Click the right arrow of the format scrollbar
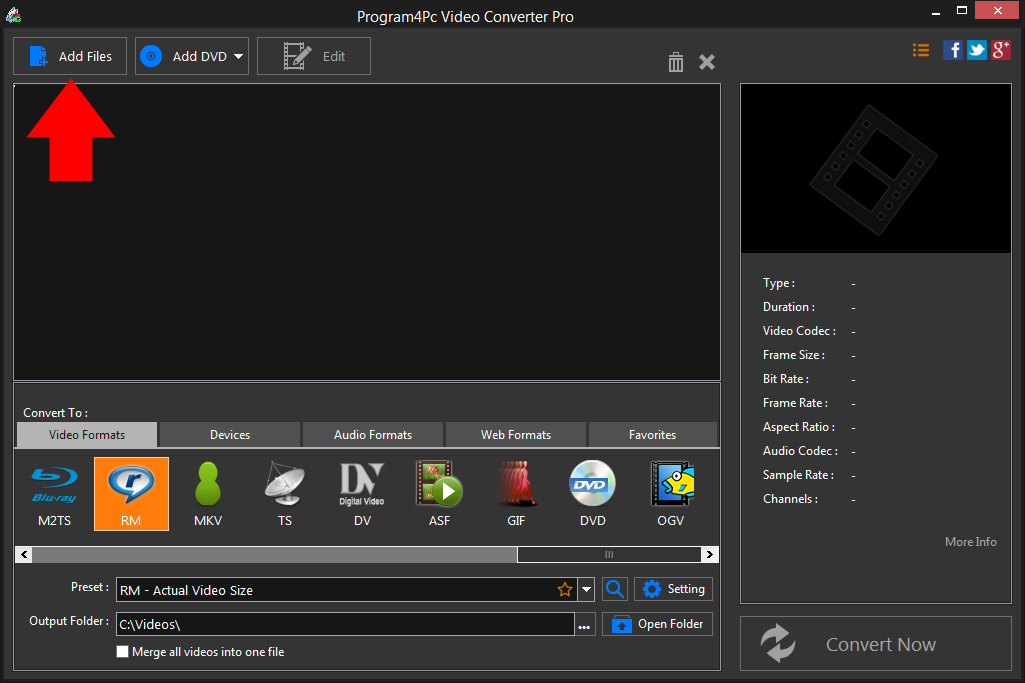 (709, 554)
